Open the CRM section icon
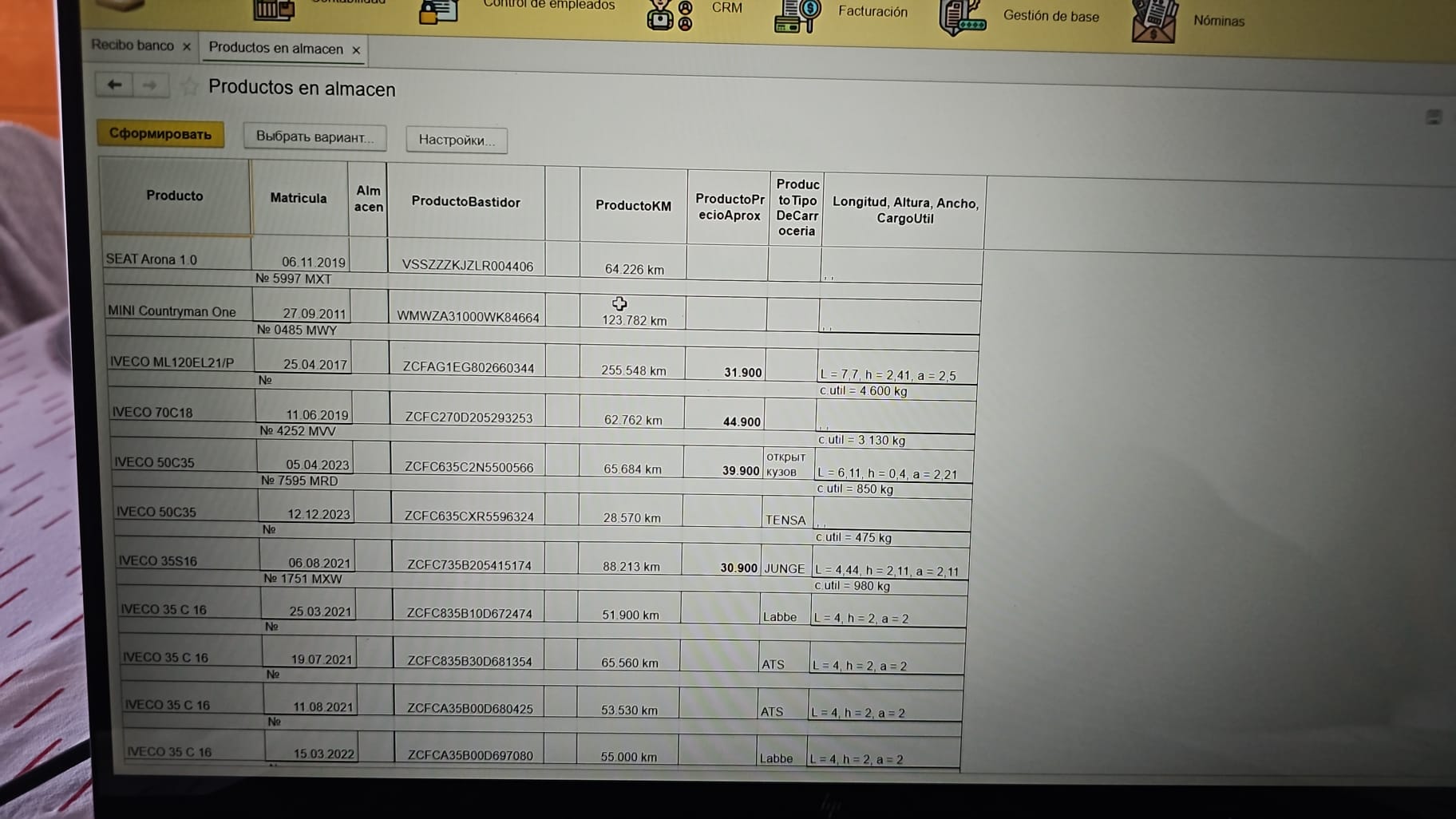 [x=668, y=14]
